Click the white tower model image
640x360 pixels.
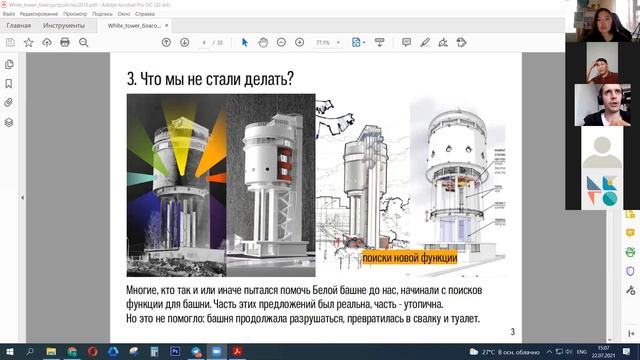(x=271, y=185)
